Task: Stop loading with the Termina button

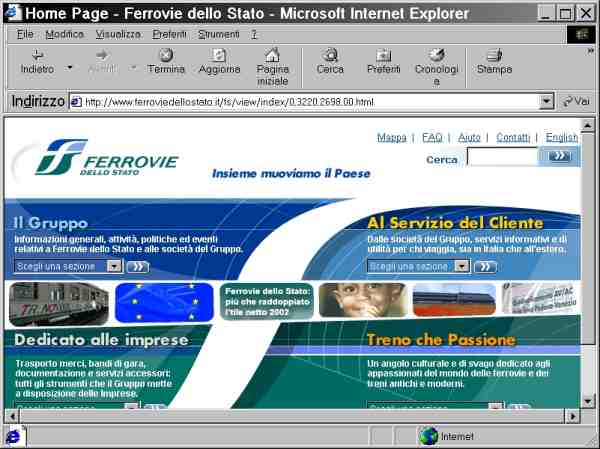Action: click(x=166, y=62)
